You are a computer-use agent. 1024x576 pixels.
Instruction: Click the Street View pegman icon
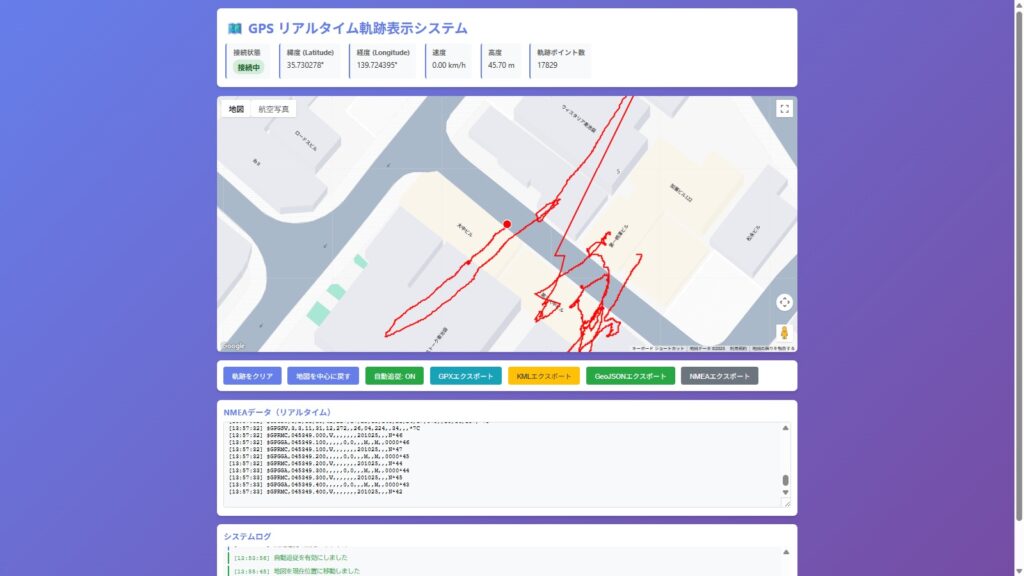tap(784, 333)
